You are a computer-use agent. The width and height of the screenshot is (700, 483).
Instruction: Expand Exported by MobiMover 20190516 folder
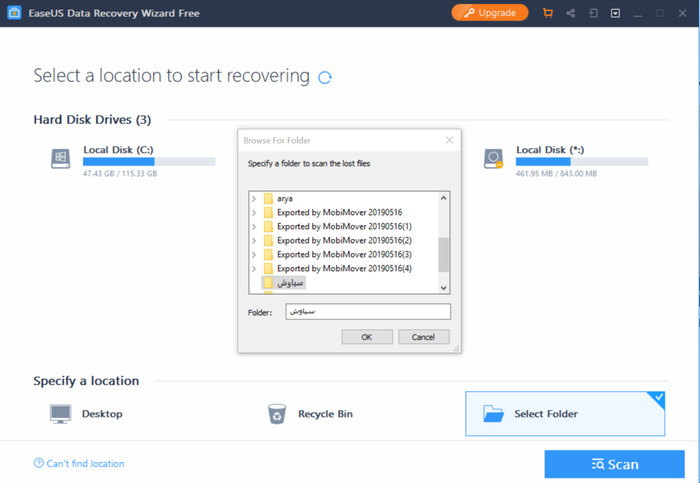254,212
